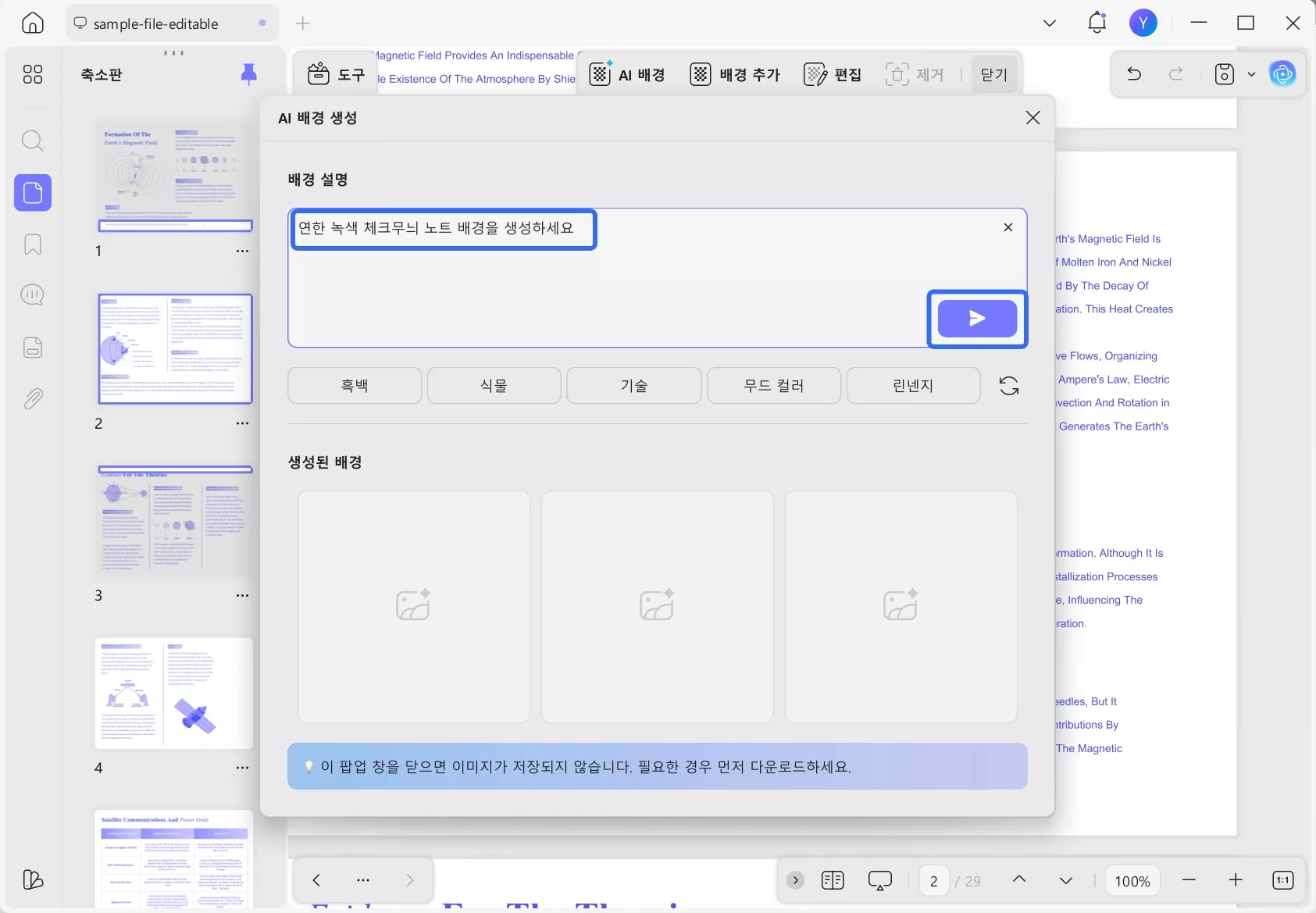The width and height of the screenshot is (1316, 913).
Task: Open the annotations chat panel in sidebar
Action: [x=32, y=294]
